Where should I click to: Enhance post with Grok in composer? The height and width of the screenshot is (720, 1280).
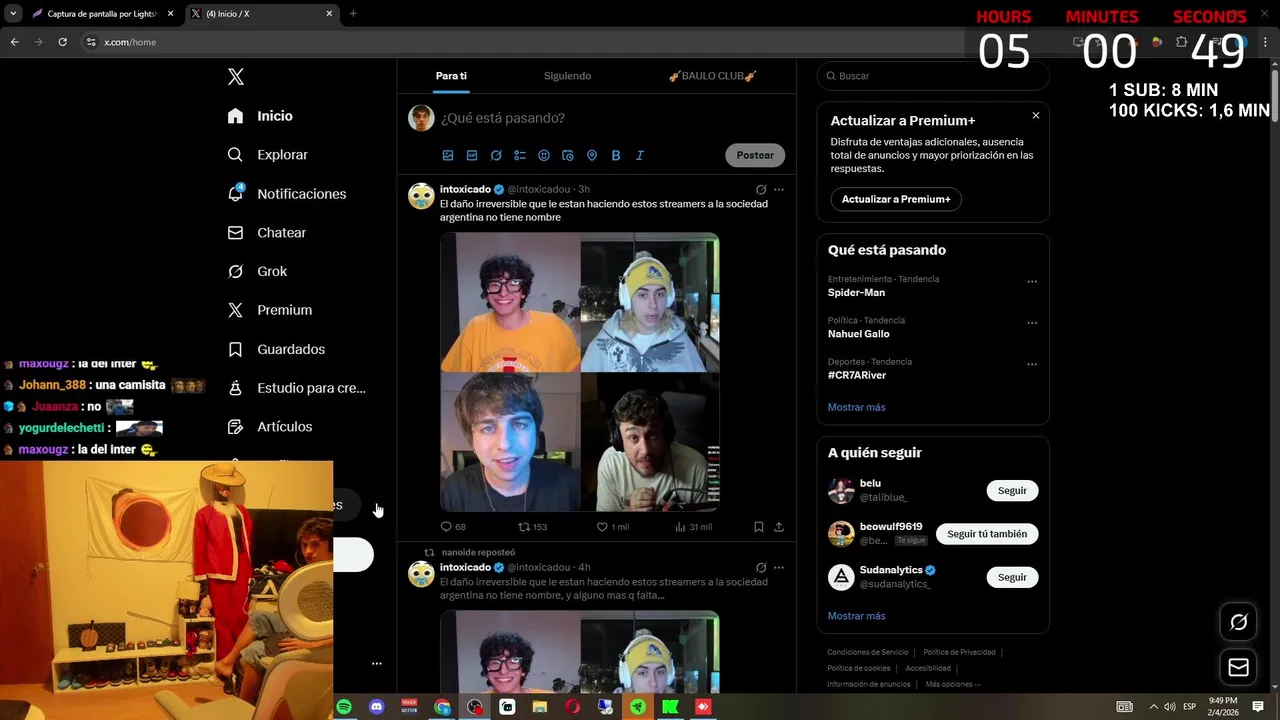point(496,155)
